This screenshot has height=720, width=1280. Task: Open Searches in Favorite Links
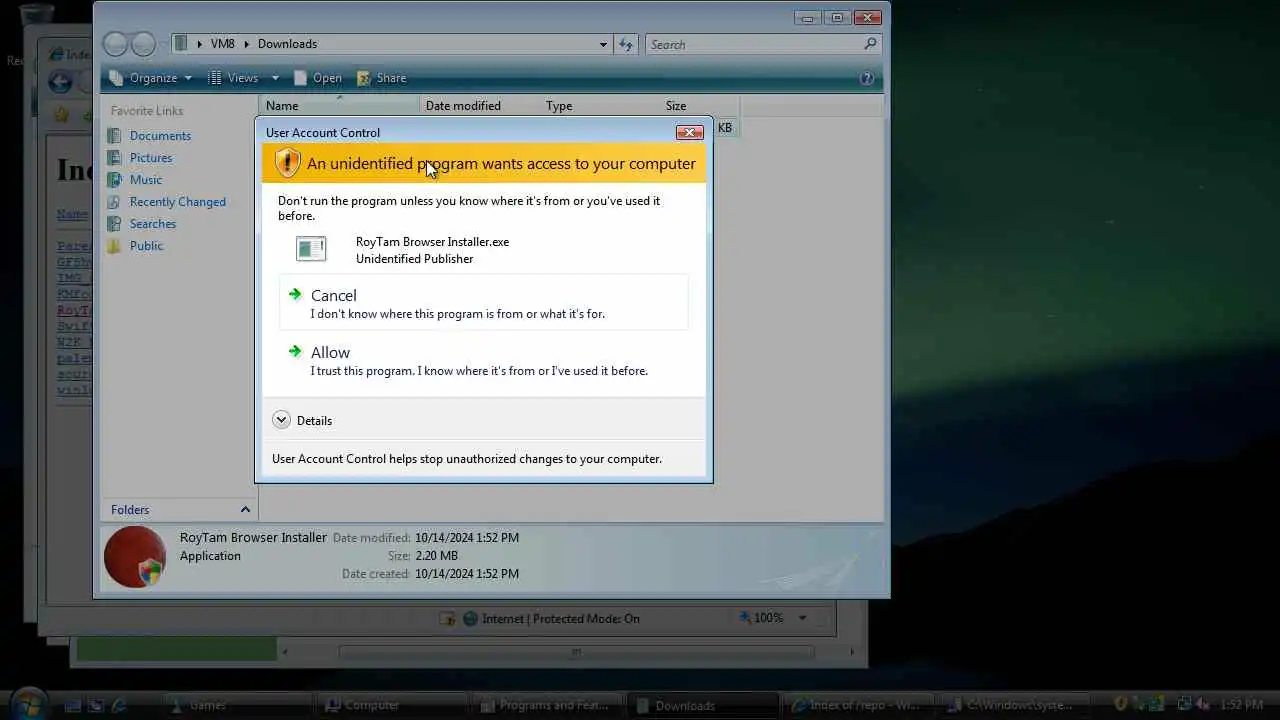coord(153,224)
